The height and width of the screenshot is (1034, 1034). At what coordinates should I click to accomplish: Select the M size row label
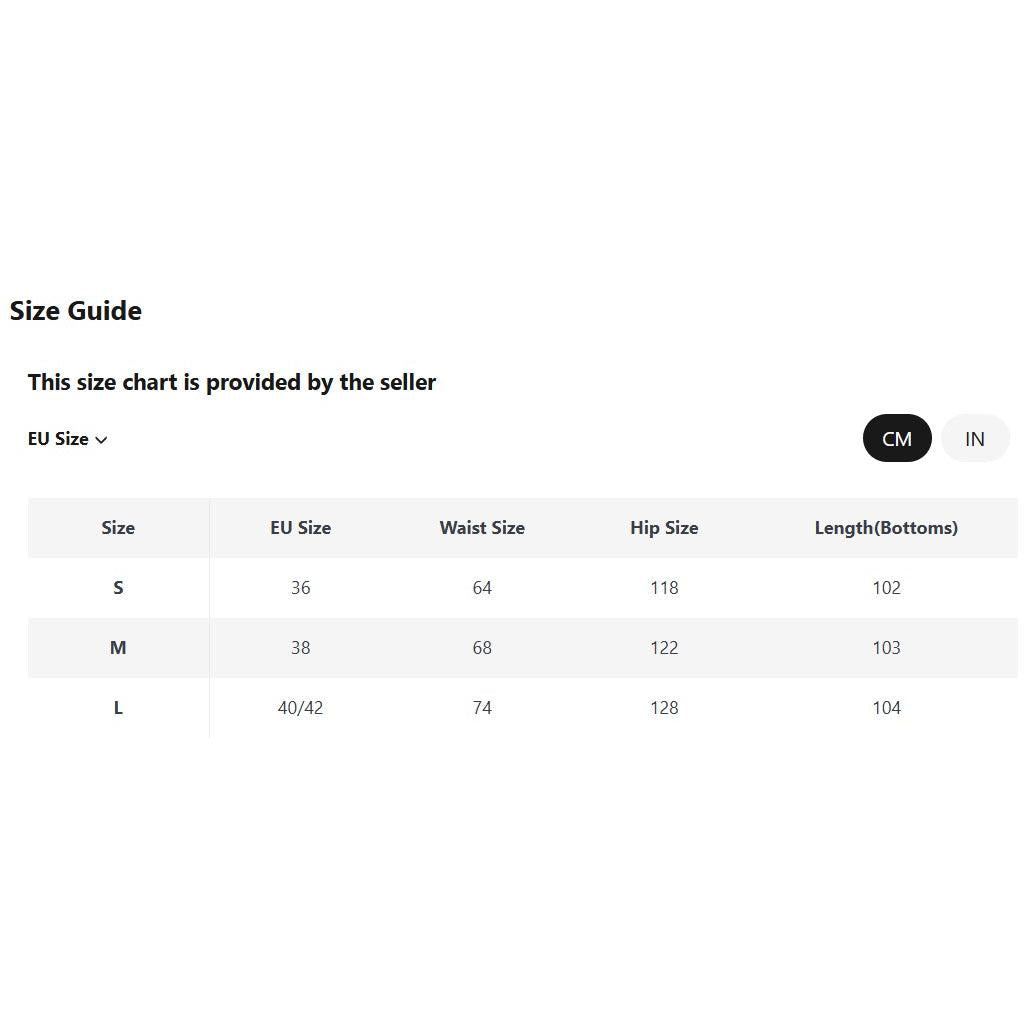pos(118,648)
